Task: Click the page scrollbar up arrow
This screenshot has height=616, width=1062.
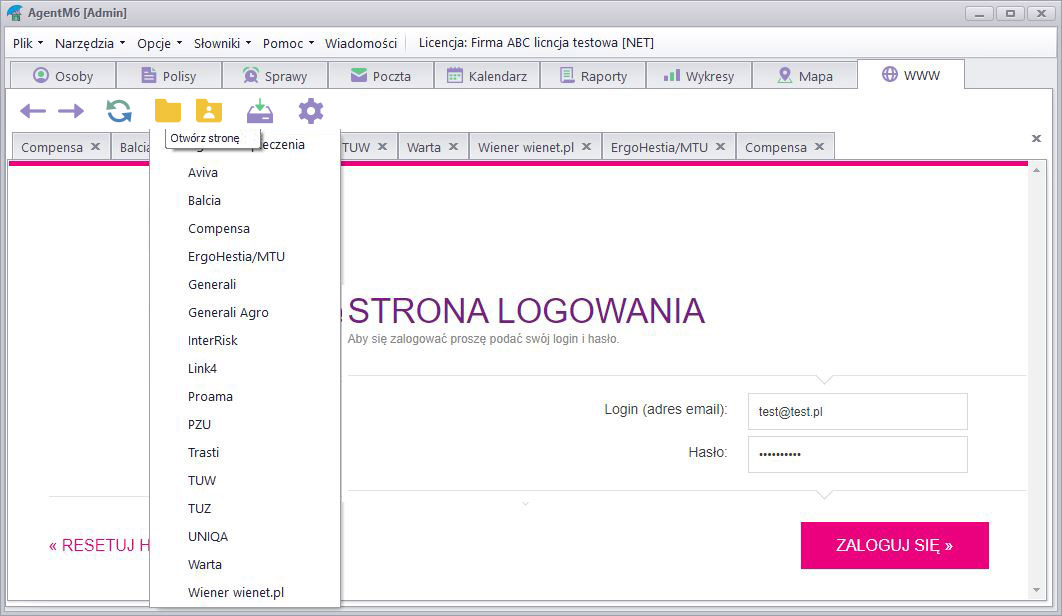Action: pos(1036,170)
